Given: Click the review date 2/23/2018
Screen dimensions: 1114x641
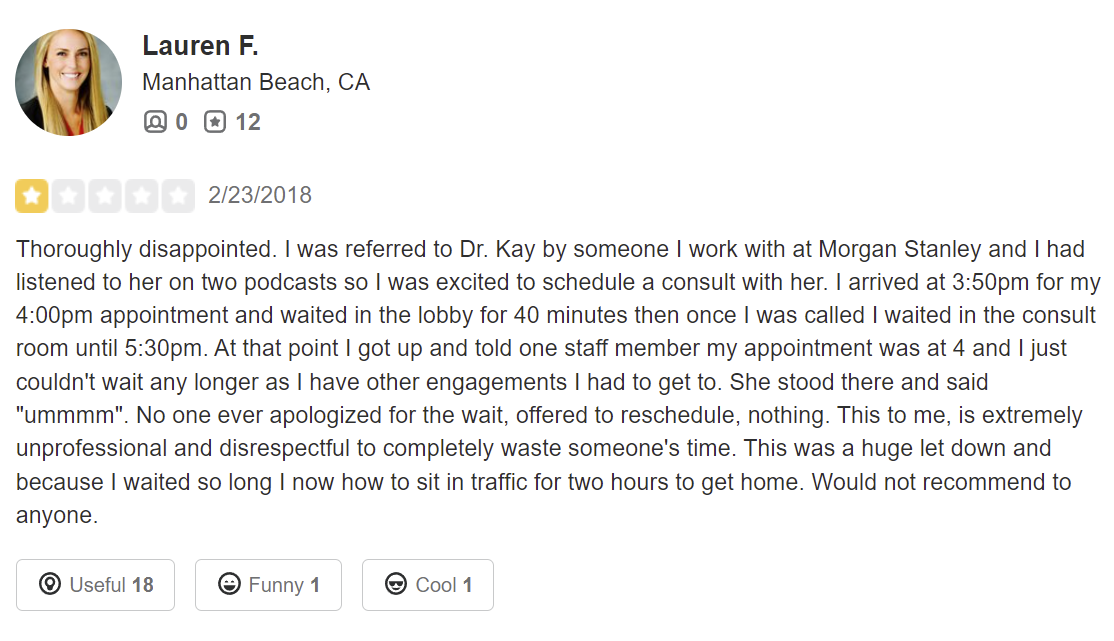Looking at the screenshot, I should click(260, 195).
